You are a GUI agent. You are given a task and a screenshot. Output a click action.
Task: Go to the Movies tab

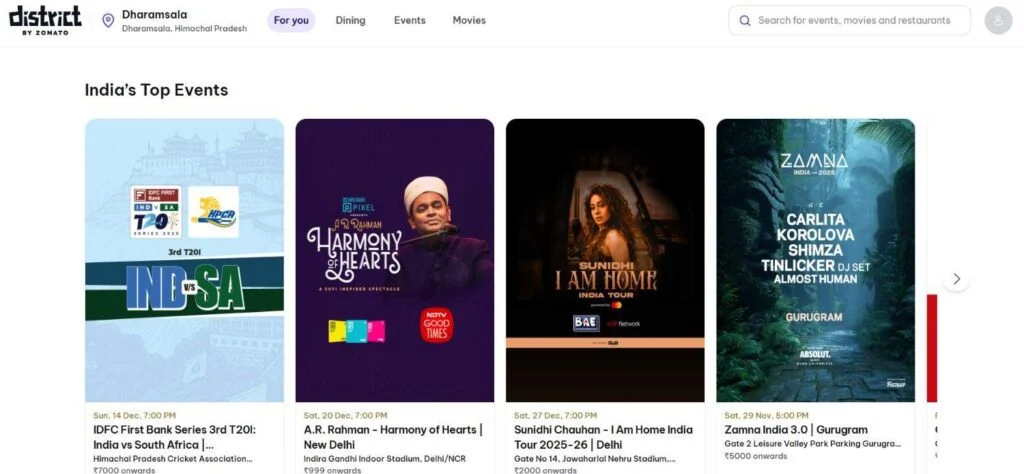click(469, 20)
